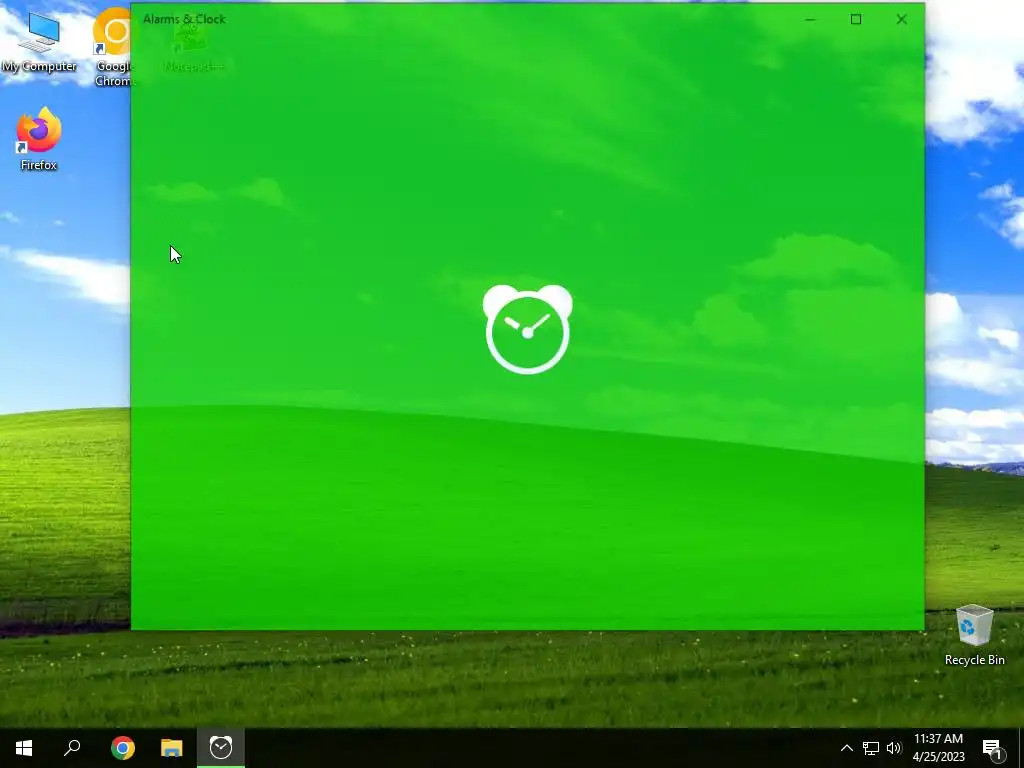Click the Alarms & Clock title text
The width and height of the screenshot is (1024, 768).
pos(184,19)
